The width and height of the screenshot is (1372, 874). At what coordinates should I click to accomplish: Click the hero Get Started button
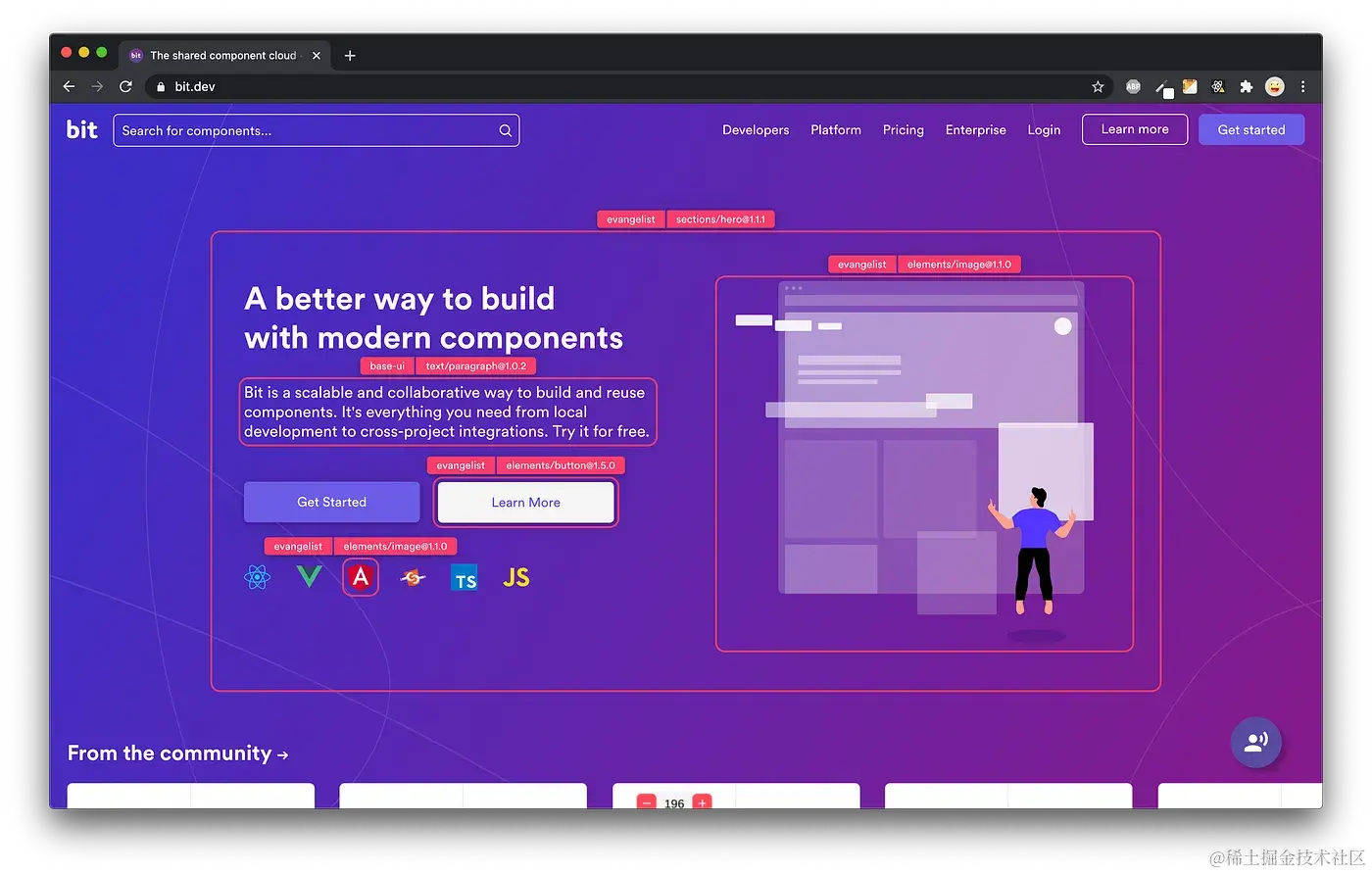[x=331, y=502]
